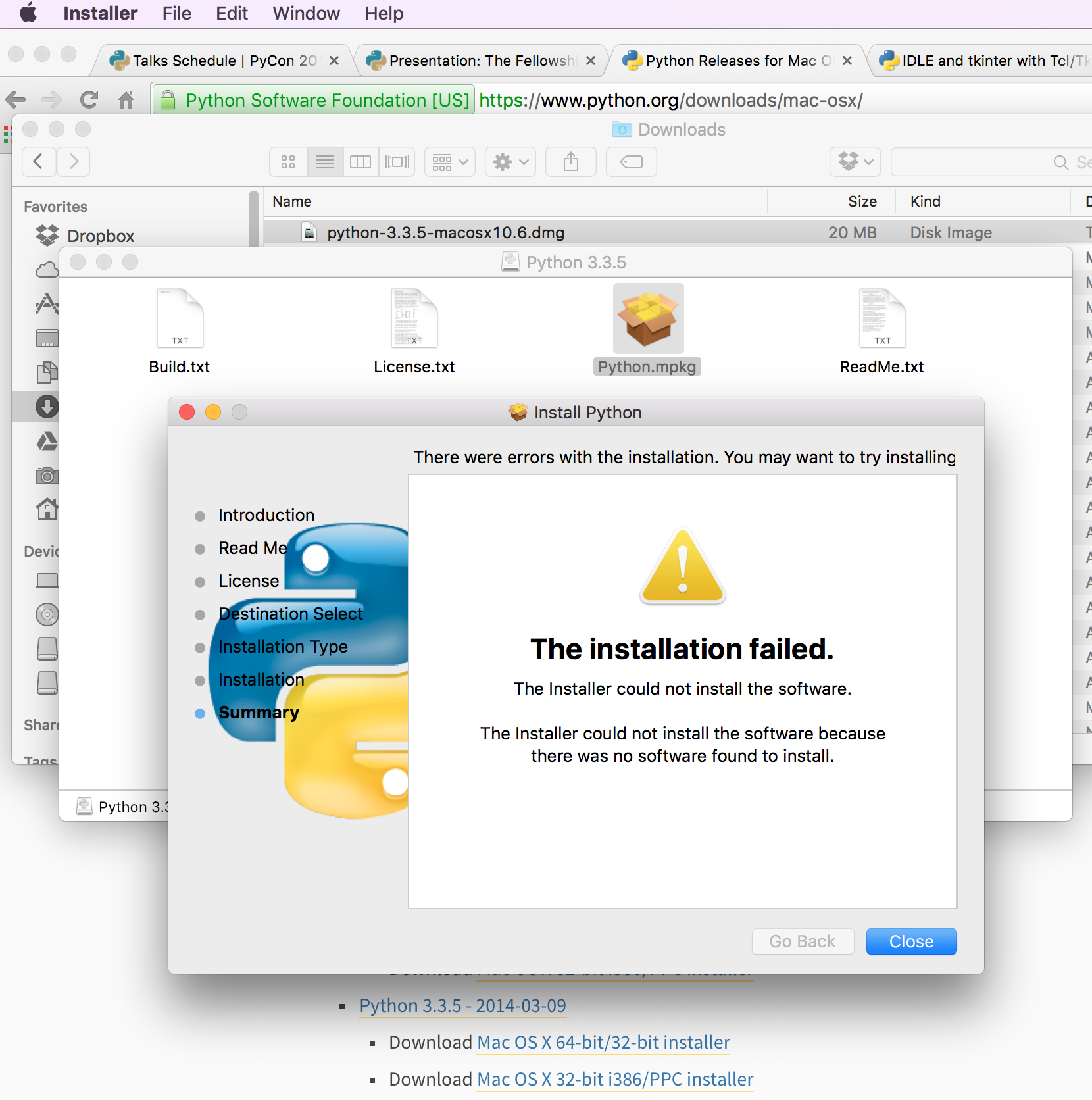Image resolution: width=1092 pixels, height=1100 pixels.
Task: Click the python.org address bar URL
Action: point(670,100)
